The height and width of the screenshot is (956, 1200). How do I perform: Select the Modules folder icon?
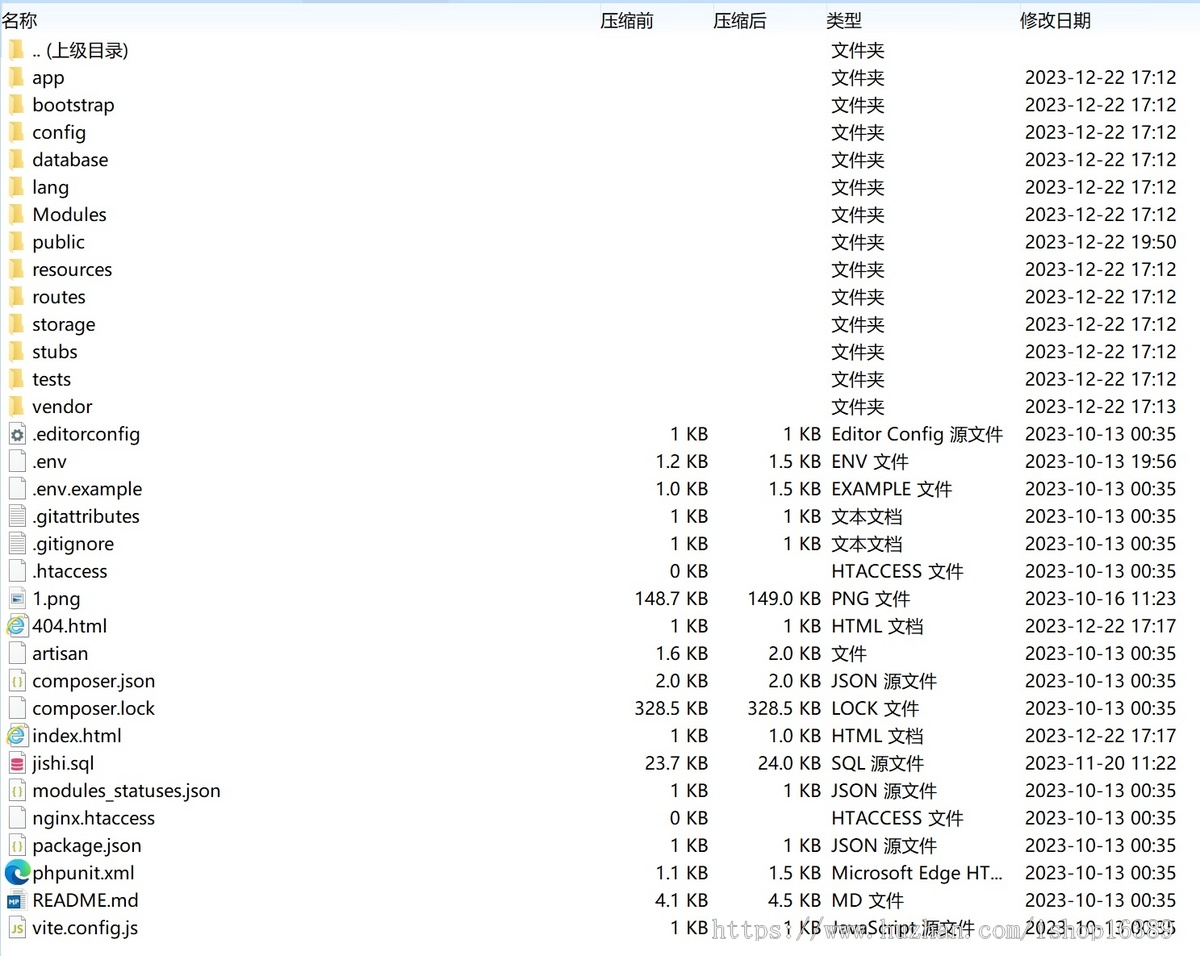click(16, 215)
